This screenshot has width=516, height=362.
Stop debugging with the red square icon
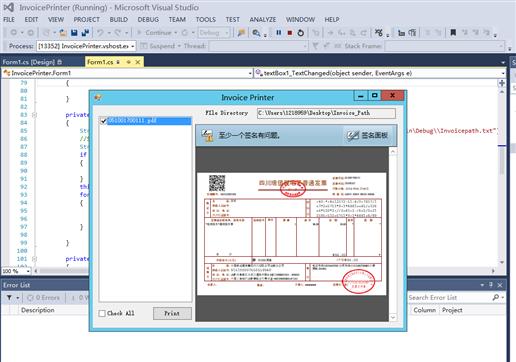coord(290,33)
